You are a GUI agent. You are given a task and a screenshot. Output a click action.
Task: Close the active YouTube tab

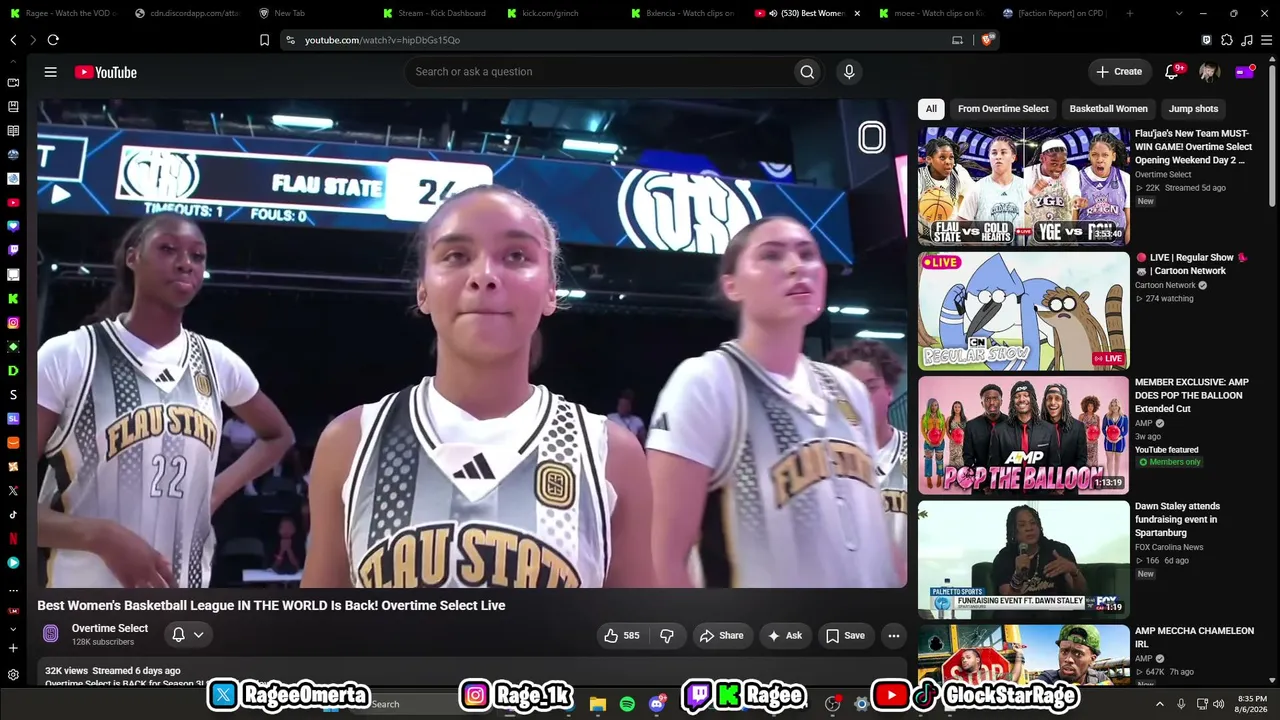point(857,13)
